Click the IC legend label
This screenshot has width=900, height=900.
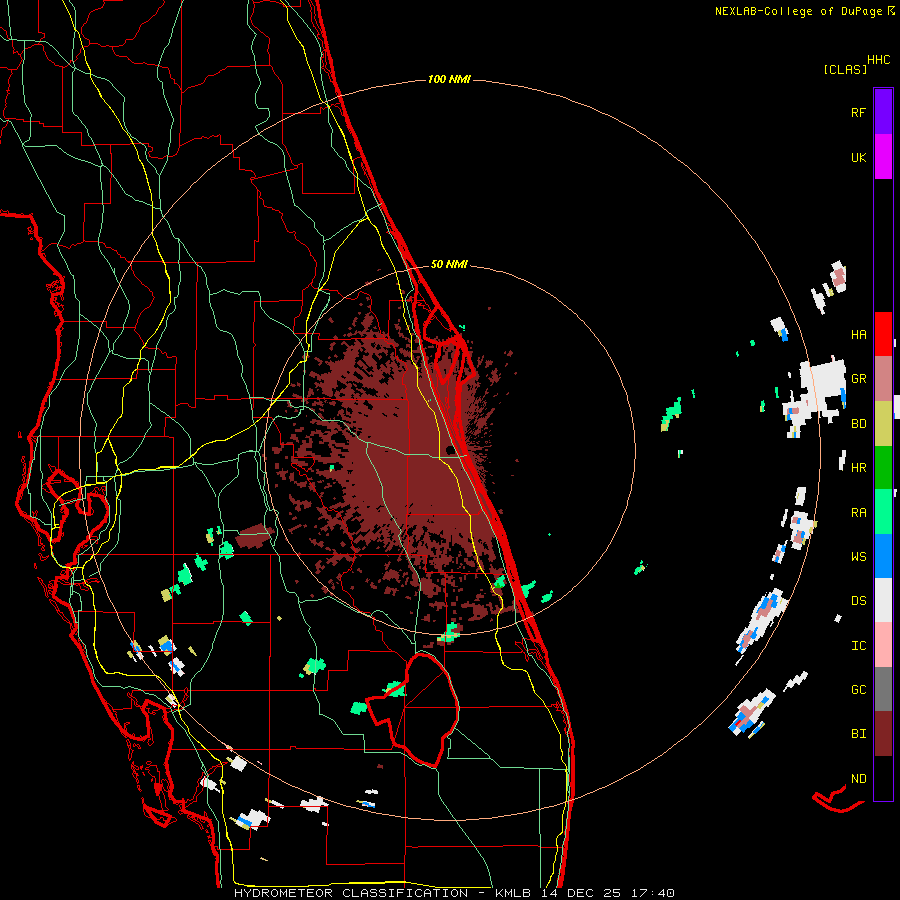[858, 646]
